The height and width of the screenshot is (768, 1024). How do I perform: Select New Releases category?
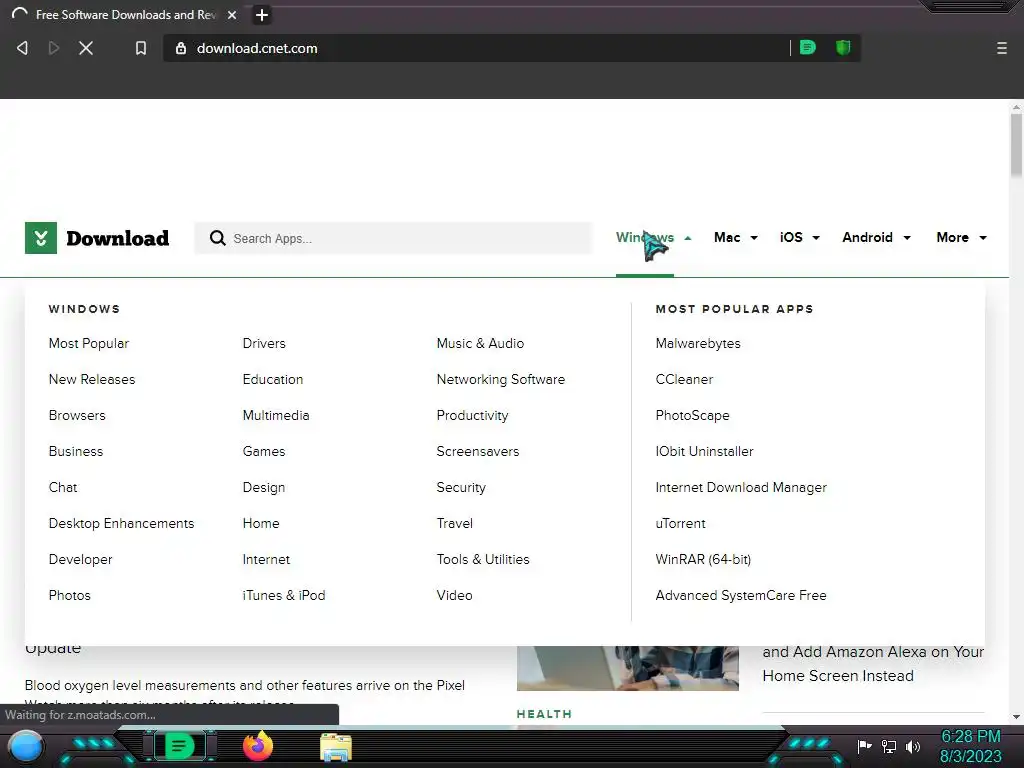(x=92, y=379)
